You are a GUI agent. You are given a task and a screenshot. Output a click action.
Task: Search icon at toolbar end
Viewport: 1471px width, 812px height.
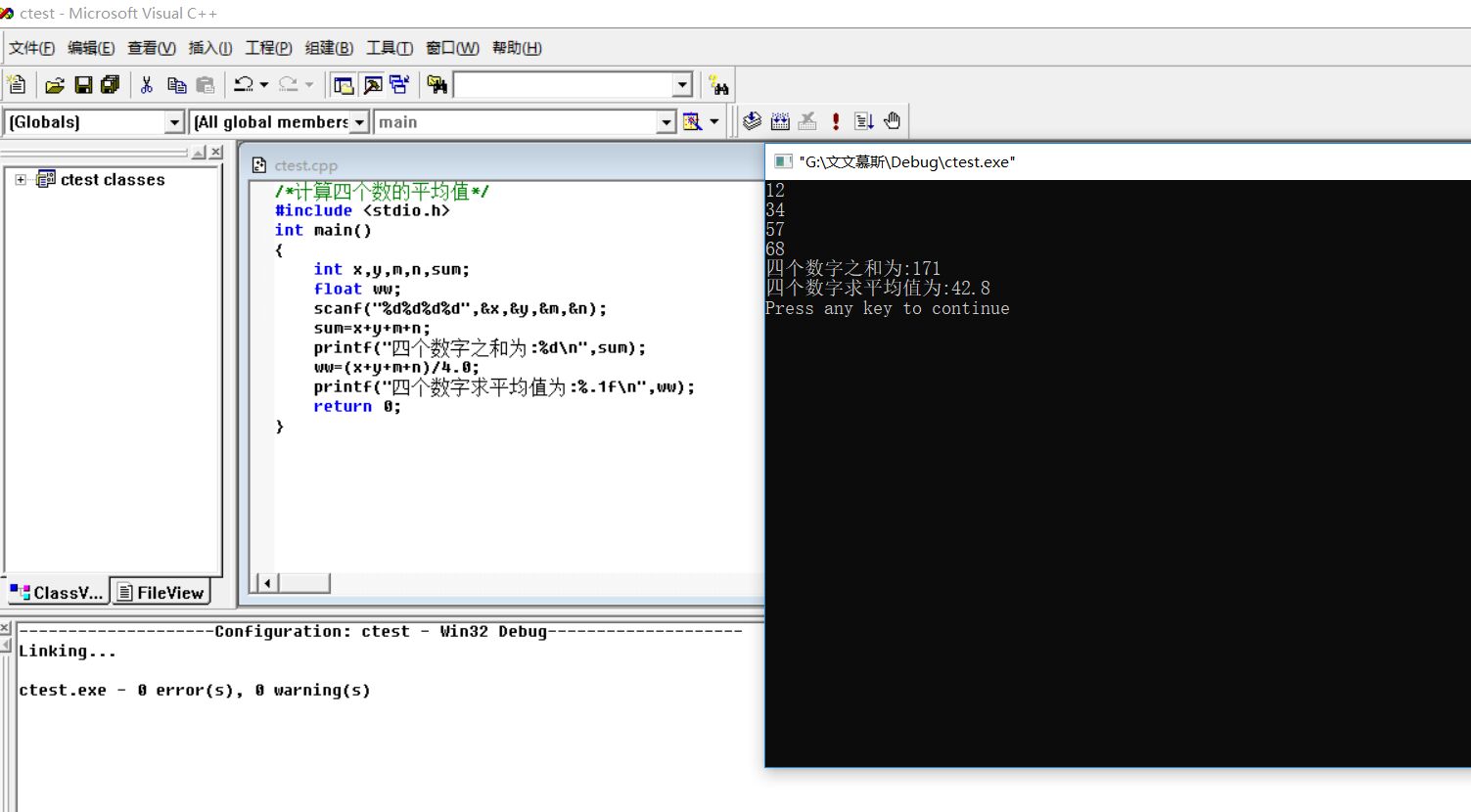click(x=719, y=85)
